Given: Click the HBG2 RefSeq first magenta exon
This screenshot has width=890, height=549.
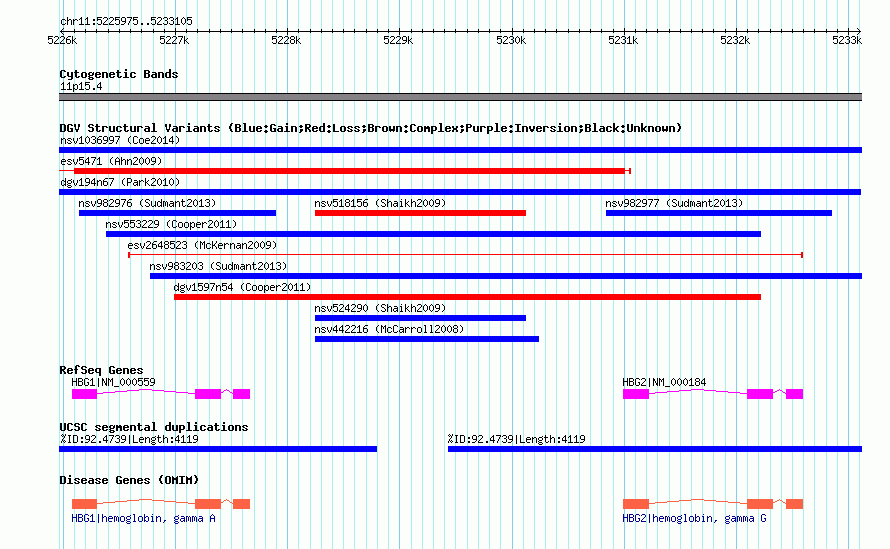Looking at the screenshot, I should coord(636,394).
